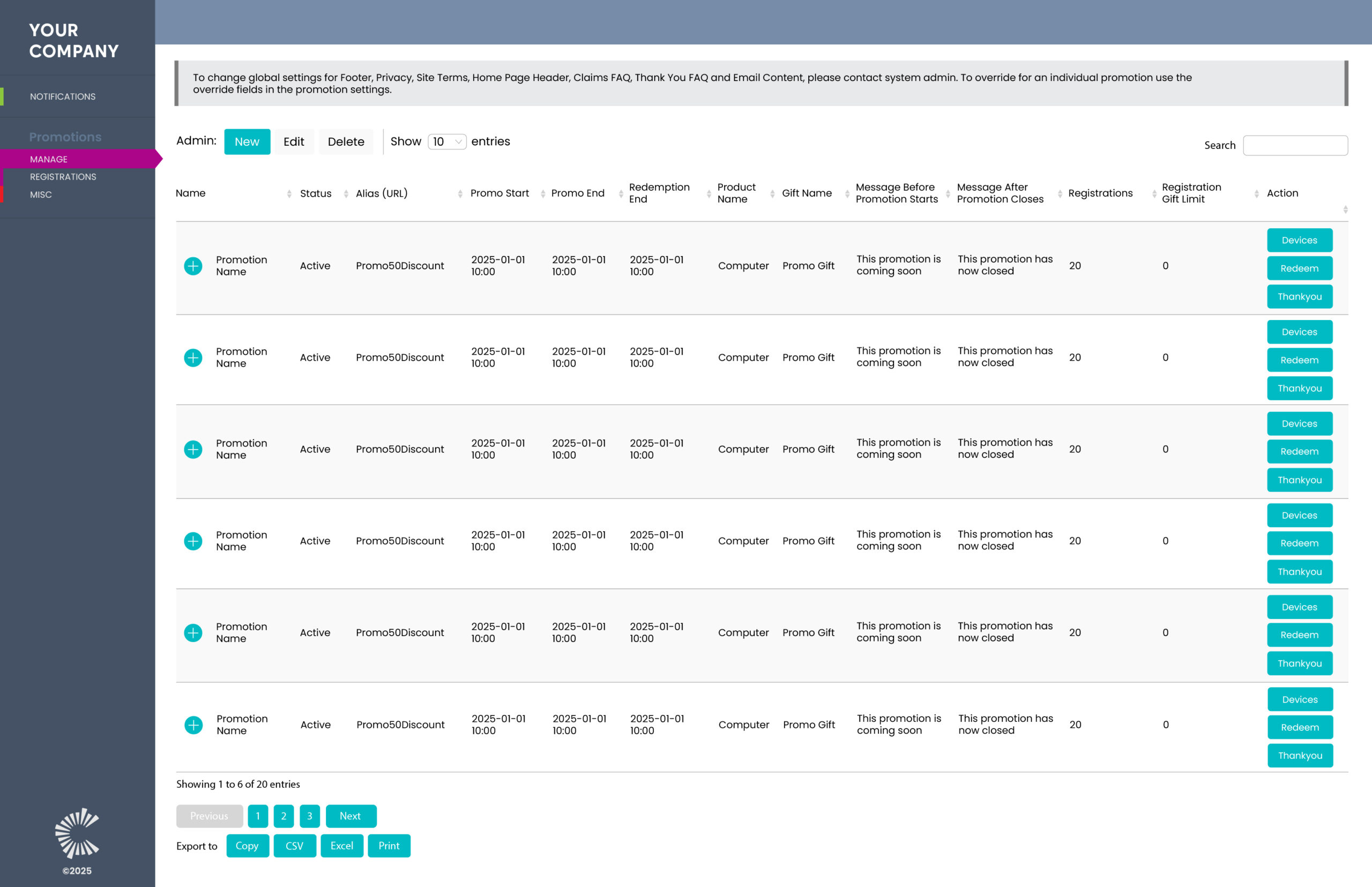Click Thankyou in the fifth promotion row
Image resolution: width=1372 pixels, height=887 pixels.
1300,664
